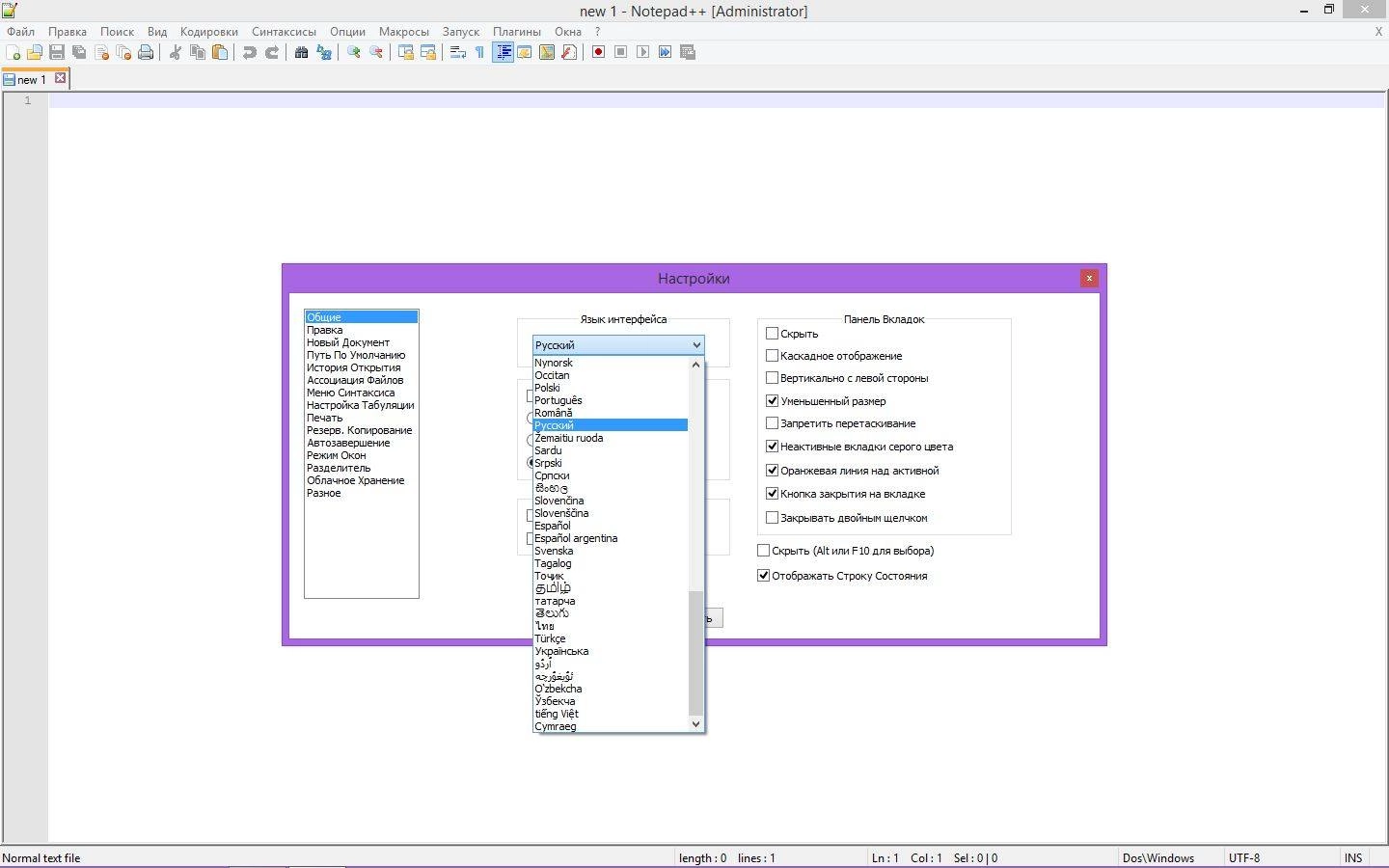Image resolution: width=1389 pixels, height=868 pixels.
Task: Open the Файл menu
Action: click(x=20, y=31)
